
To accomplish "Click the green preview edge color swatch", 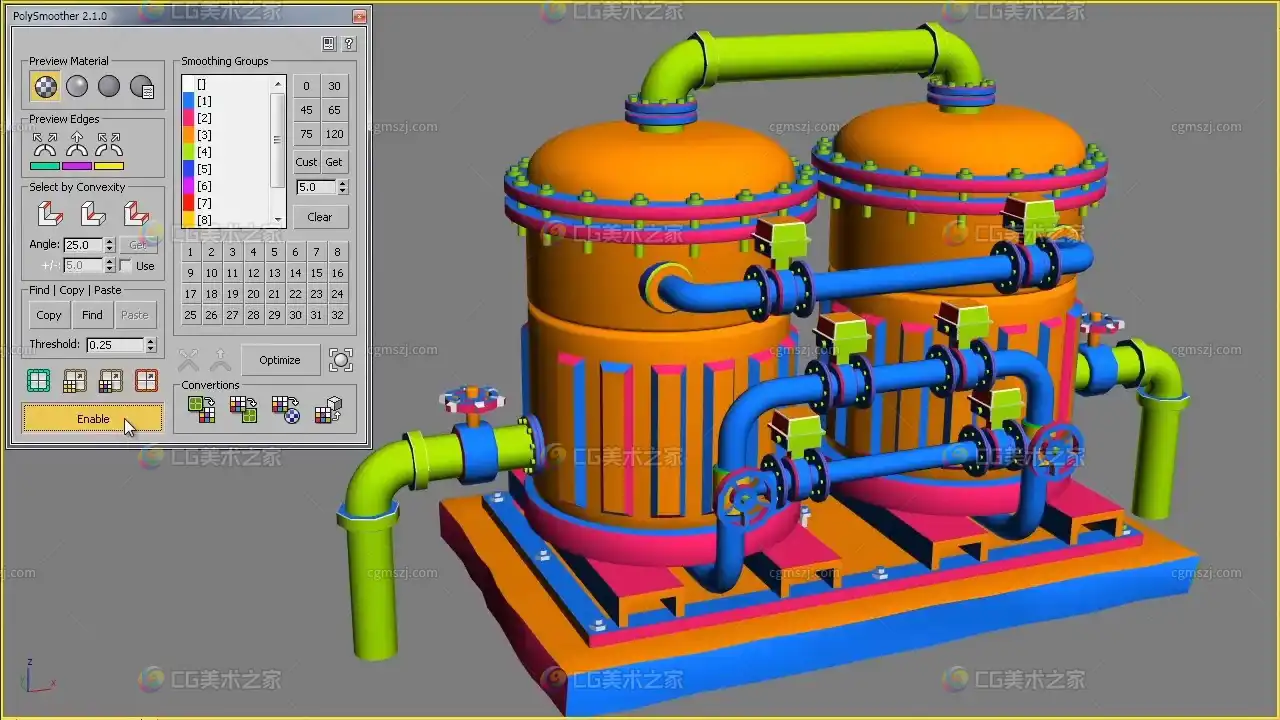I will 45,166.
